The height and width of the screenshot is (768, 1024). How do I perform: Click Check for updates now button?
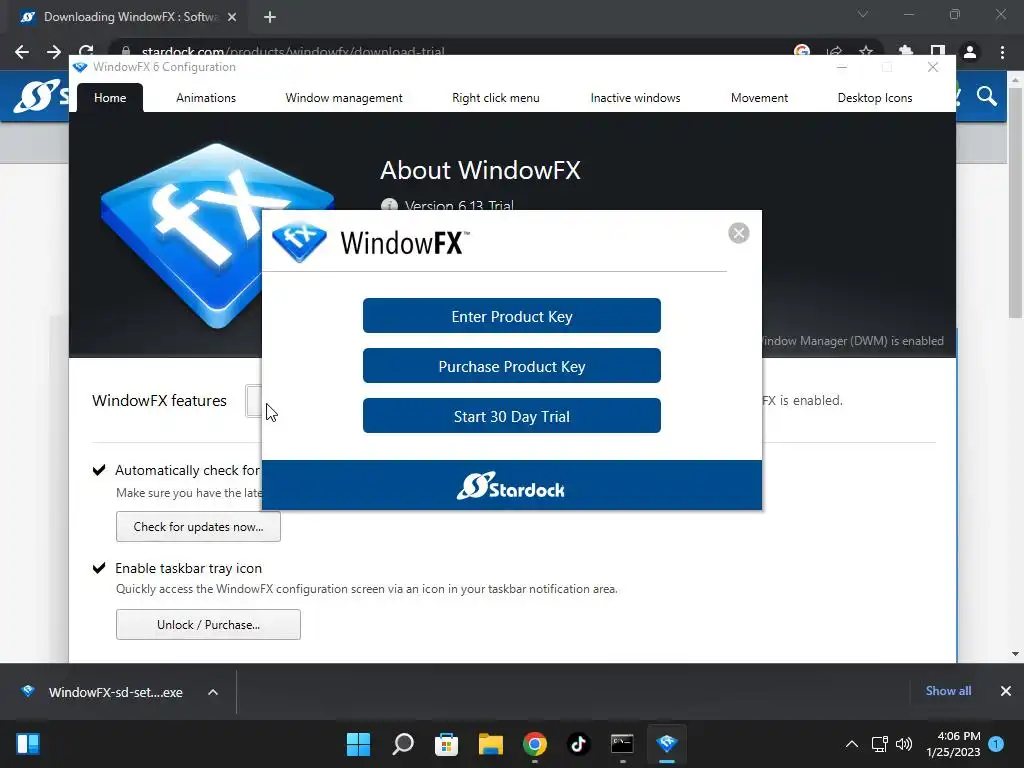click(198, 527)
